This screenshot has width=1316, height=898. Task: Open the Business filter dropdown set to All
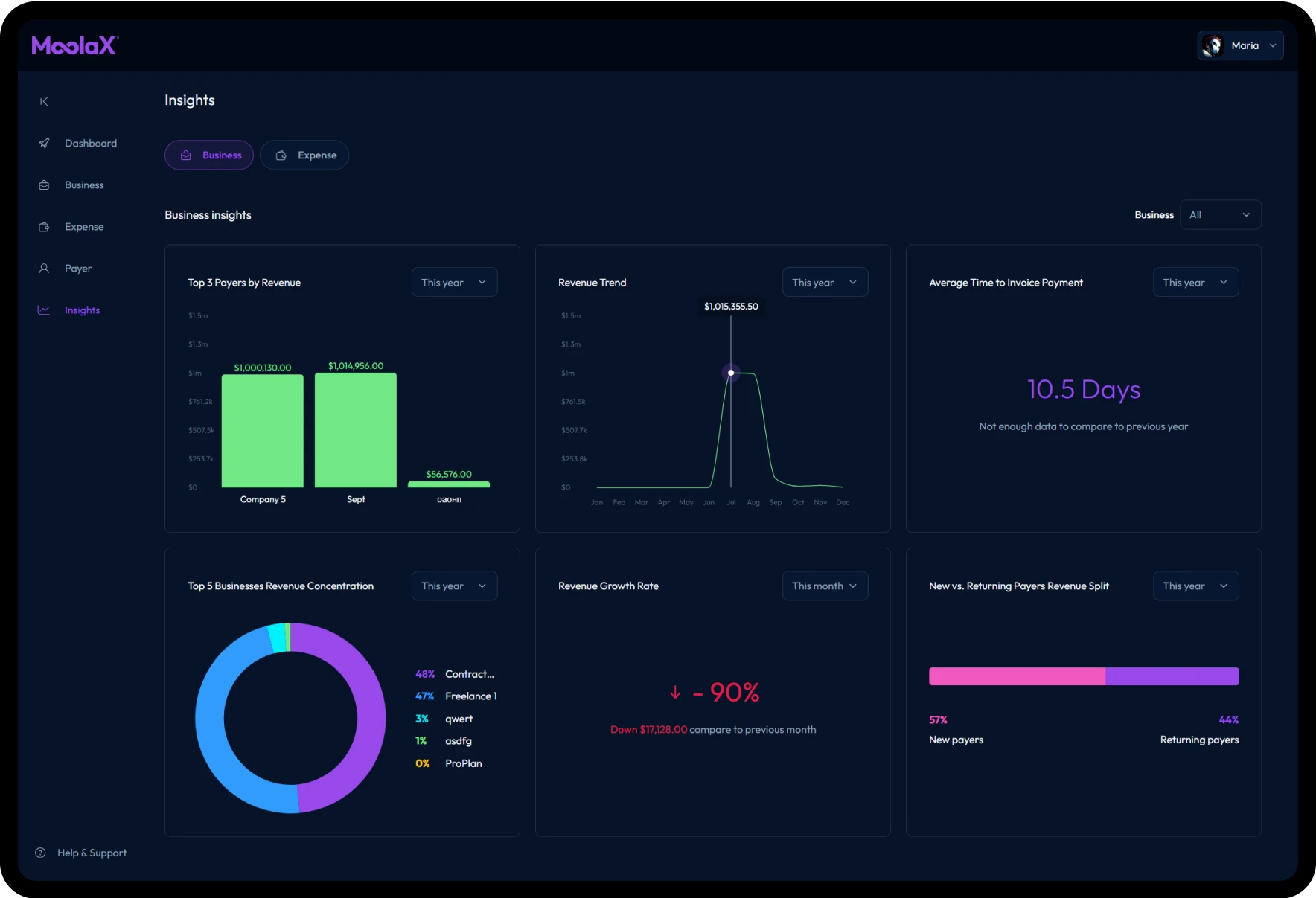click(x=1221, y=215)
